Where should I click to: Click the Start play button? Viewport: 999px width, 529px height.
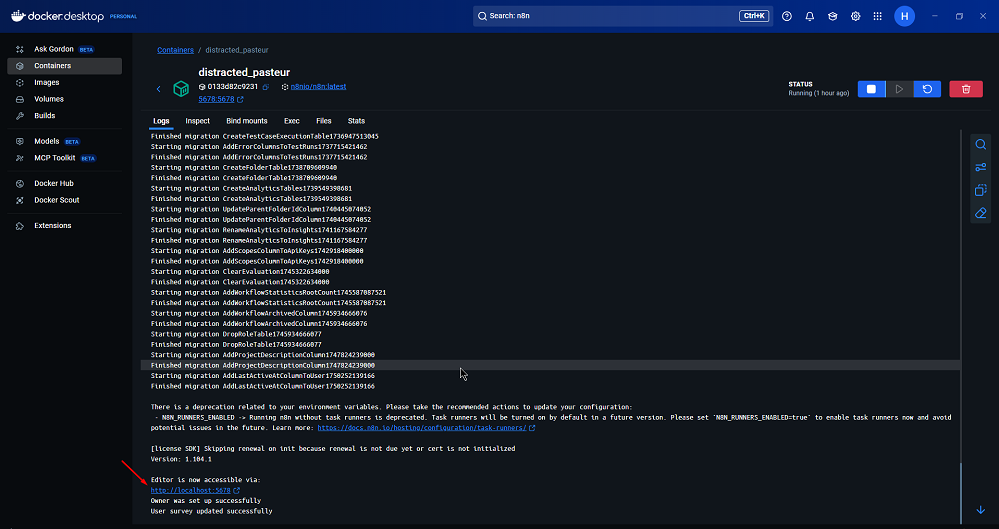pos(900,89)
